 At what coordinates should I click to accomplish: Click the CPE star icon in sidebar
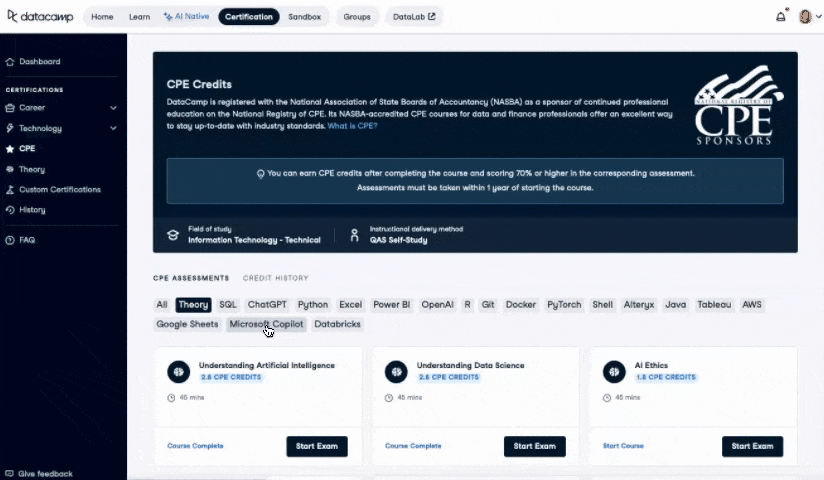click(10, 149)
